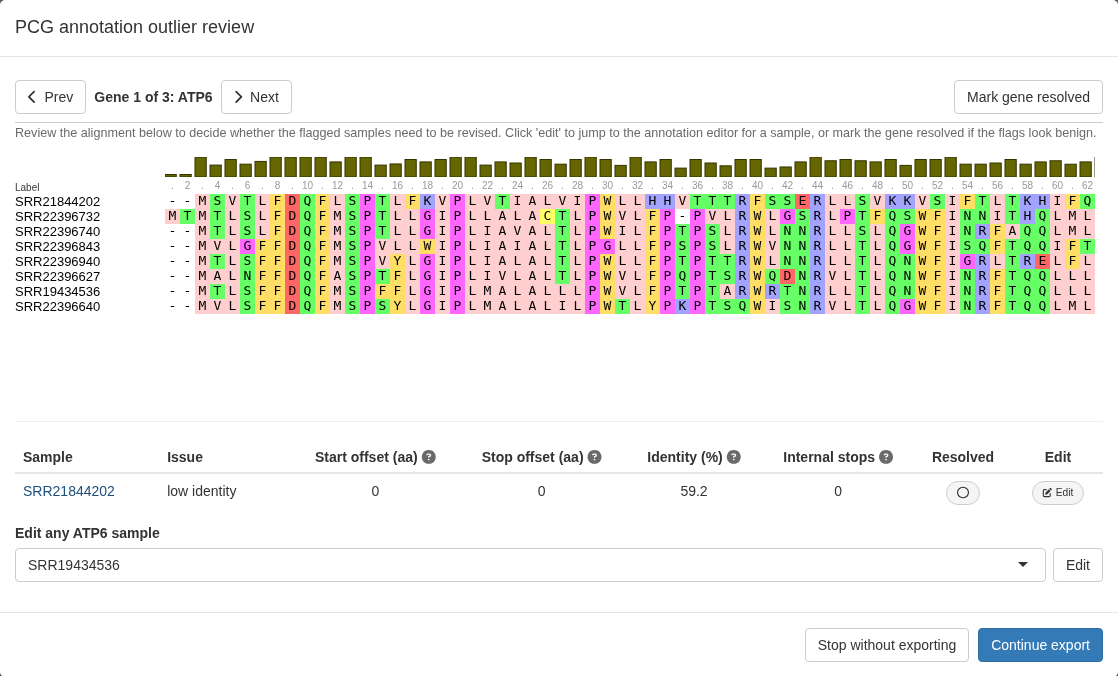Select alignment row label SRR22396627

tap(58, 277)
